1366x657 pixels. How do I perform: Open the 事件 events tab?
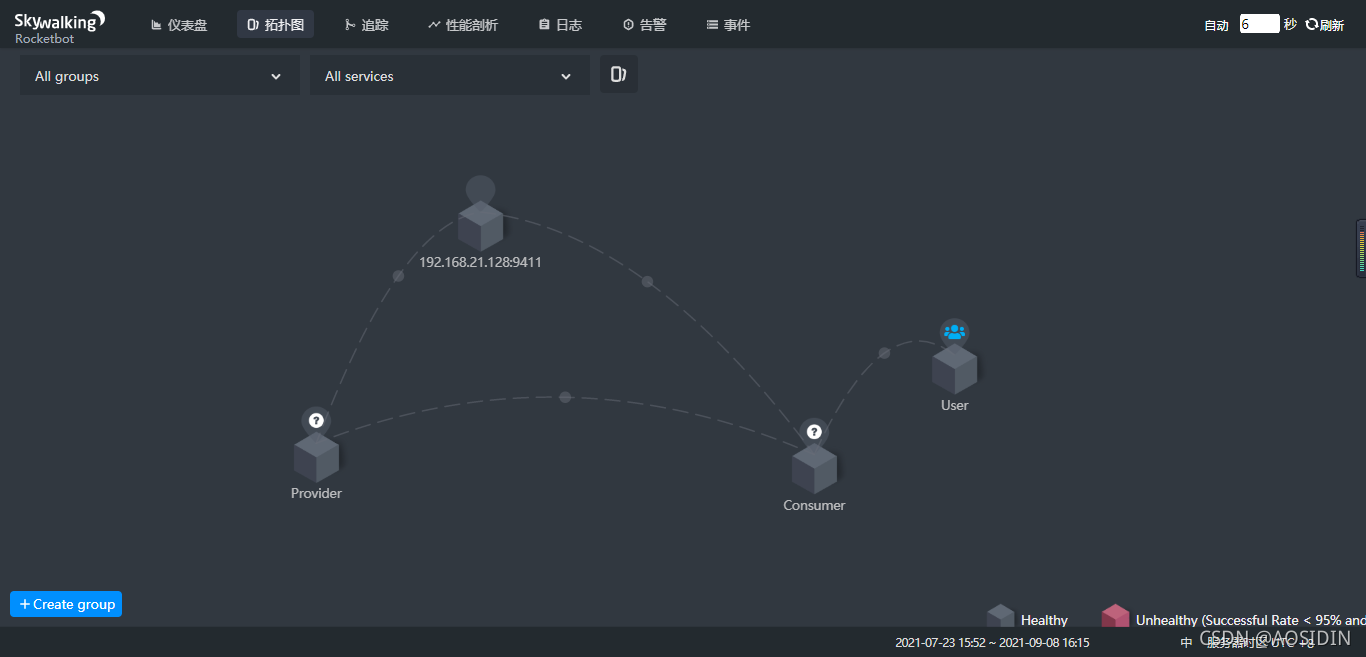click(x=728, y=25)
